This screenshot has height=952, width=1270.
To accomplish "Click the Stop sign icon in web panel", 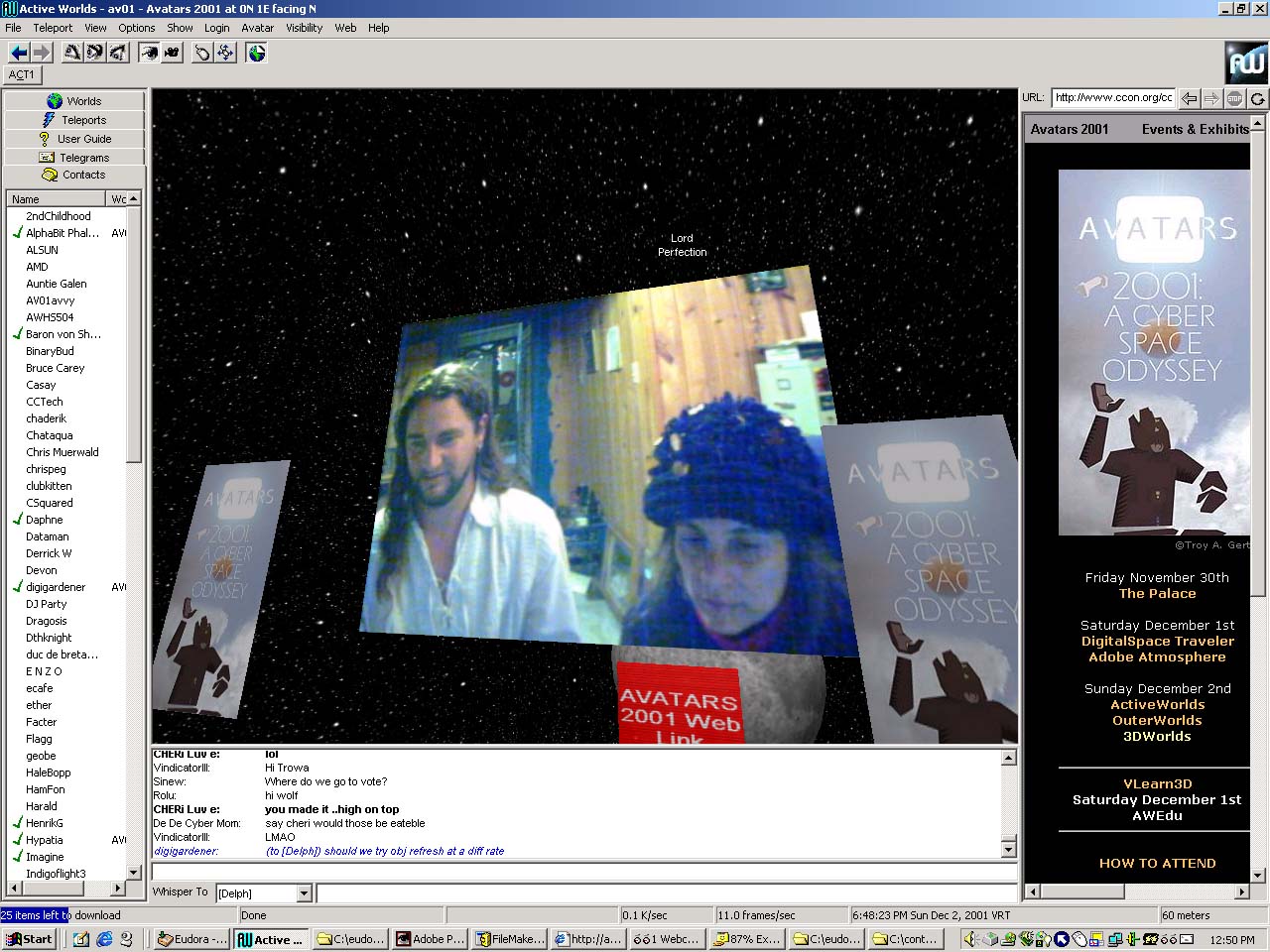I will (1234, 98).
